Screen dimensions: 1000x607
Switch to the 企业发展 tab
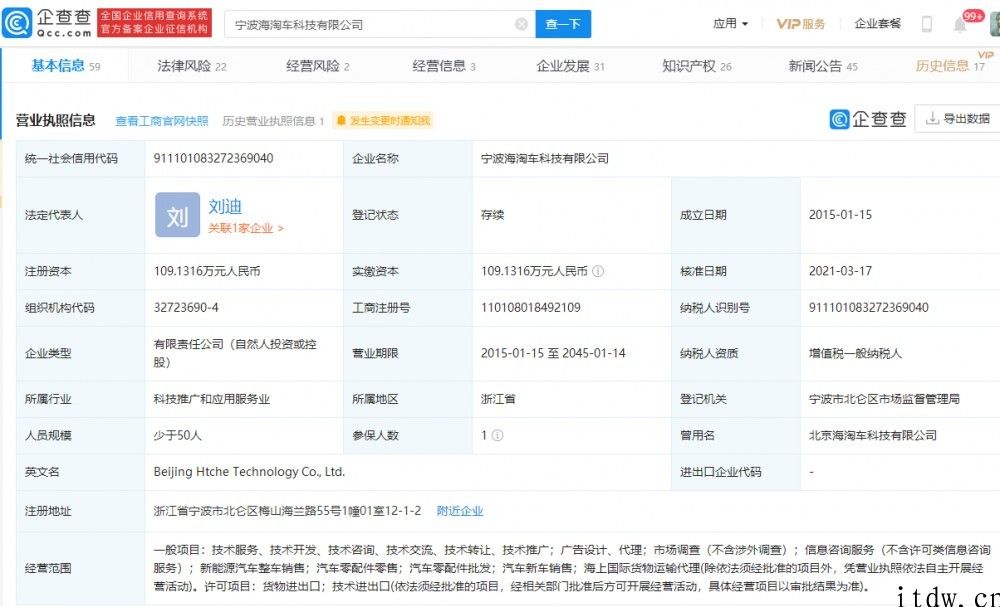click(x=570, y=66)
